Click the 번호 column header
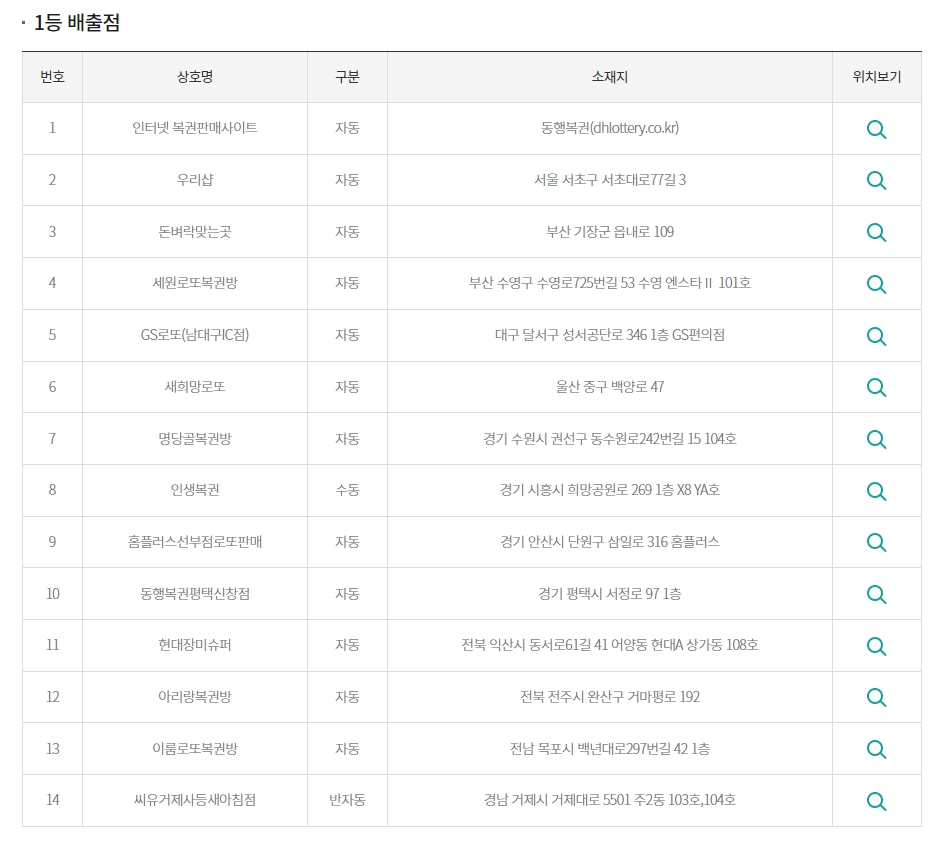The image size is (931, 844). [x=52, y=77]
